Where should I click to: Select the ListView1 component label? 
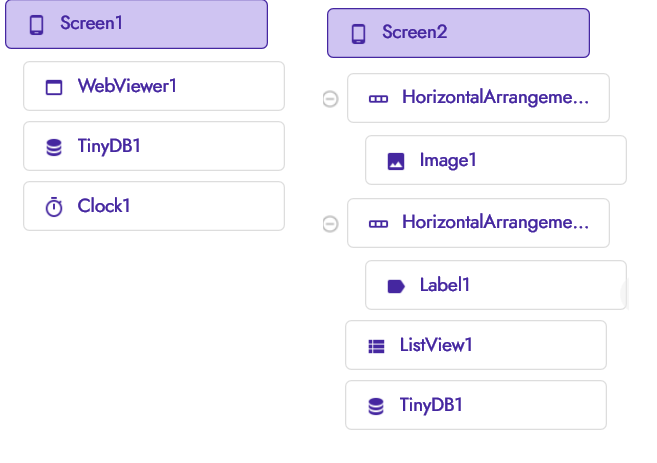pyautogui.click(x=436, y=345)
